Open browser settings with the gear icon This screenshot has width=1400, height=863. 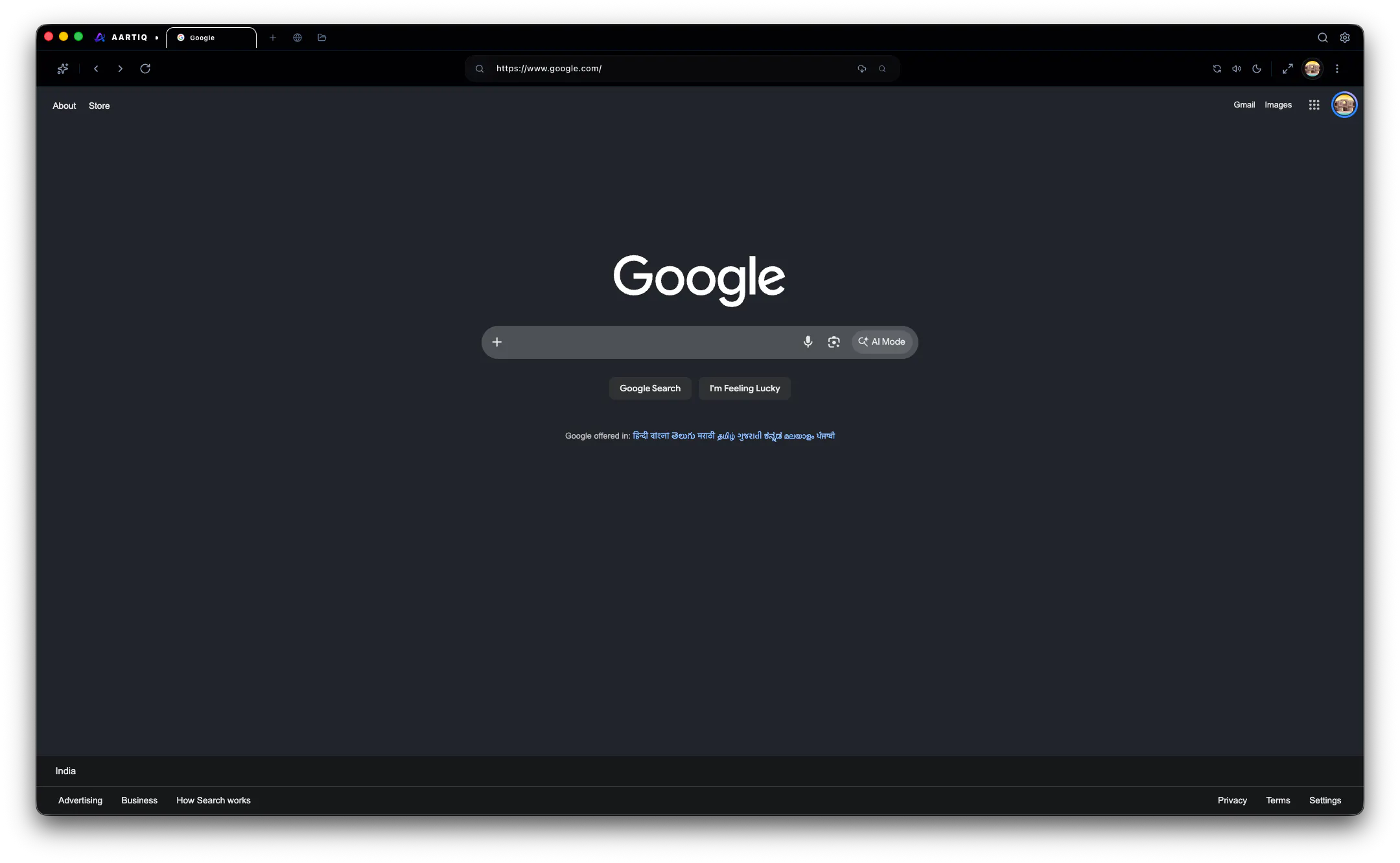1345,38
